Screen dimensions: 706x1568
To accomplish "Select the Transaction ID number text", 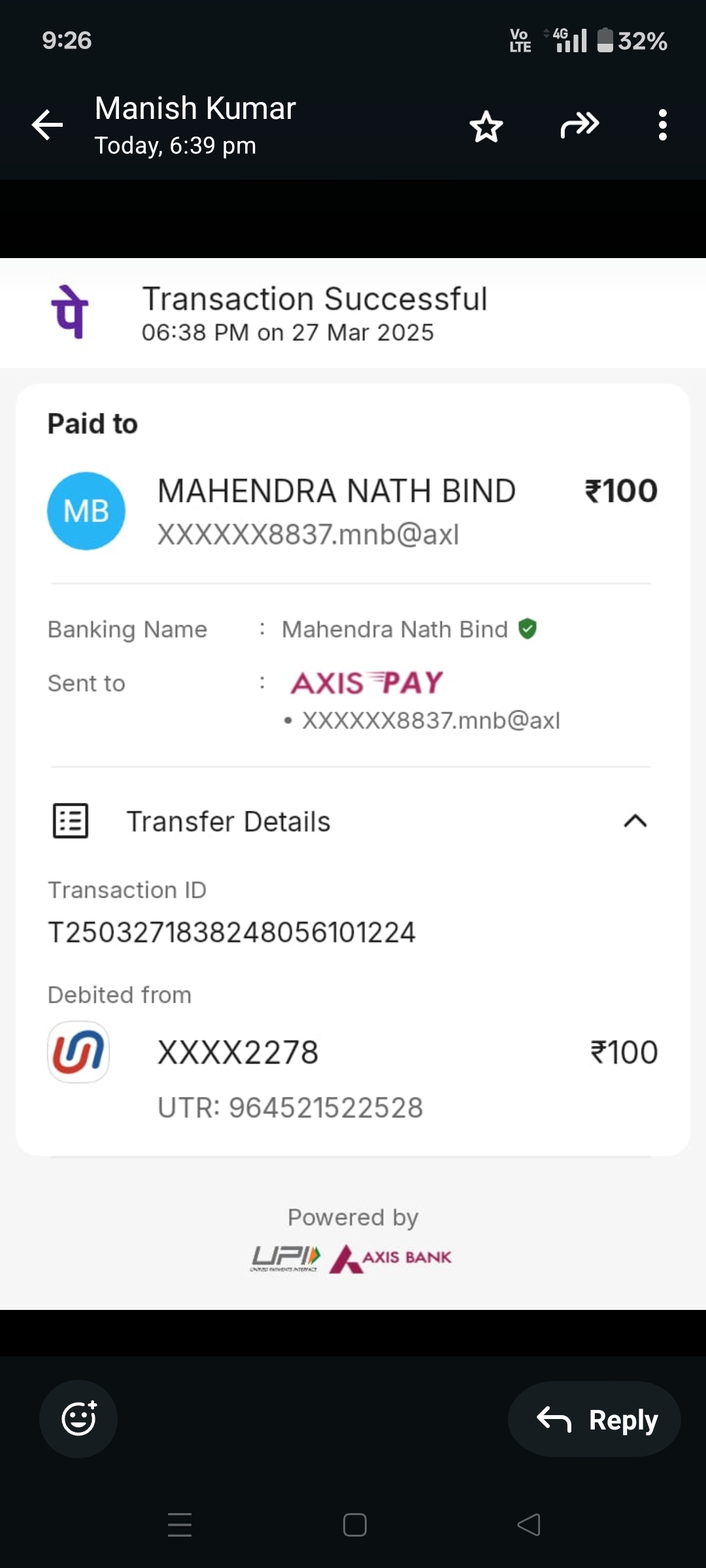I will [232, 932].
